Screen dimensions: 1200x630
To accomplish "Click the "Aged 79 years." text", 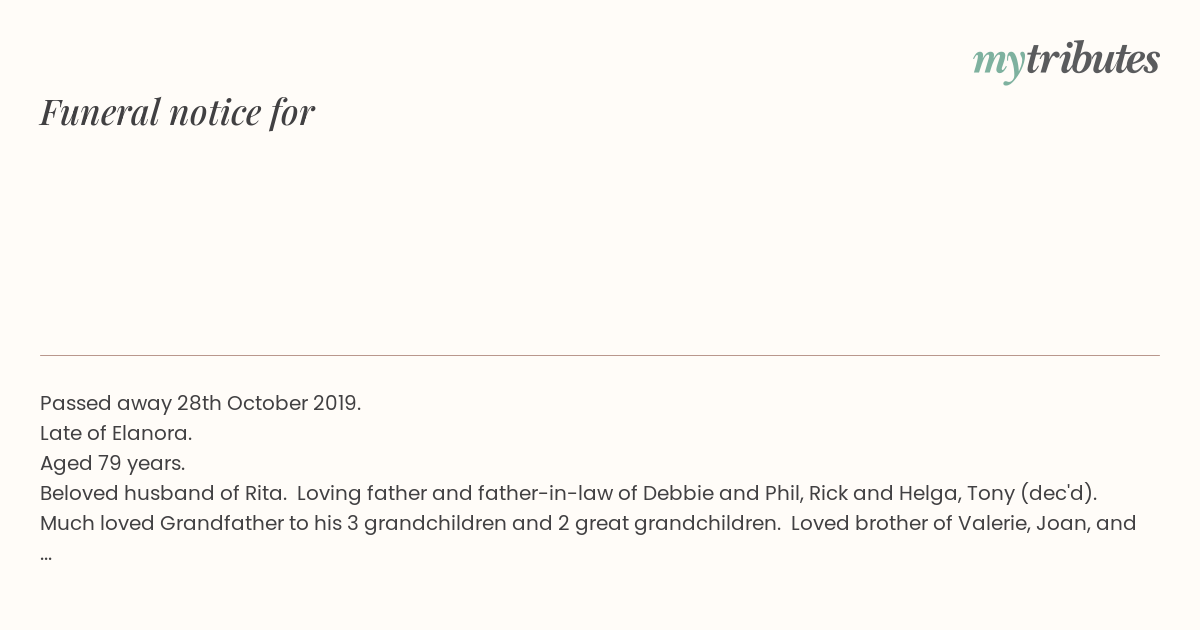I will (113, 463).
